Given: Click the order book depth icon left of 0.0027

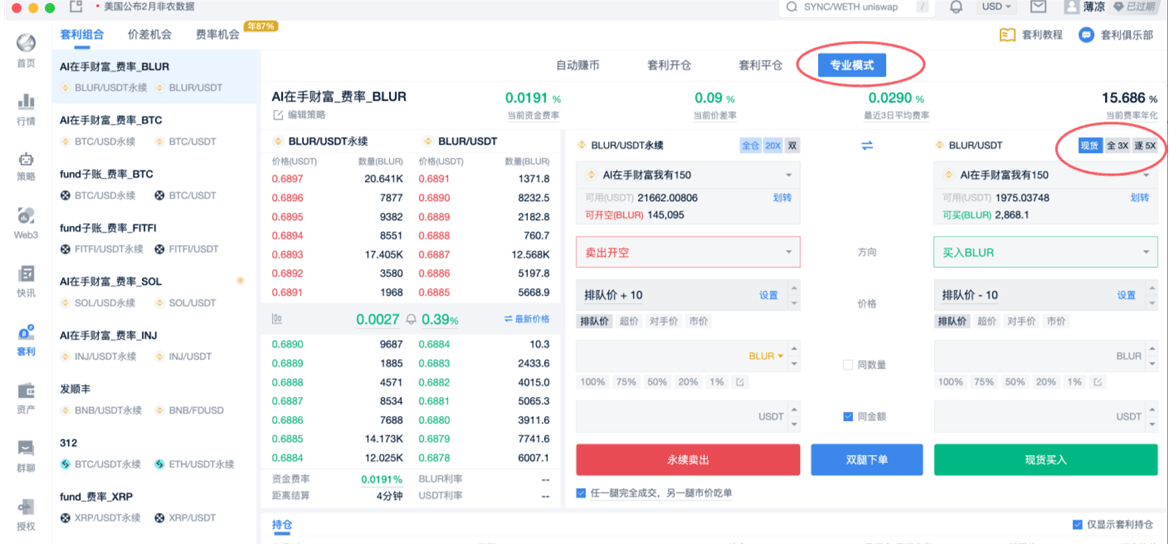Looking at the screenshot, I should pos(277,319).
